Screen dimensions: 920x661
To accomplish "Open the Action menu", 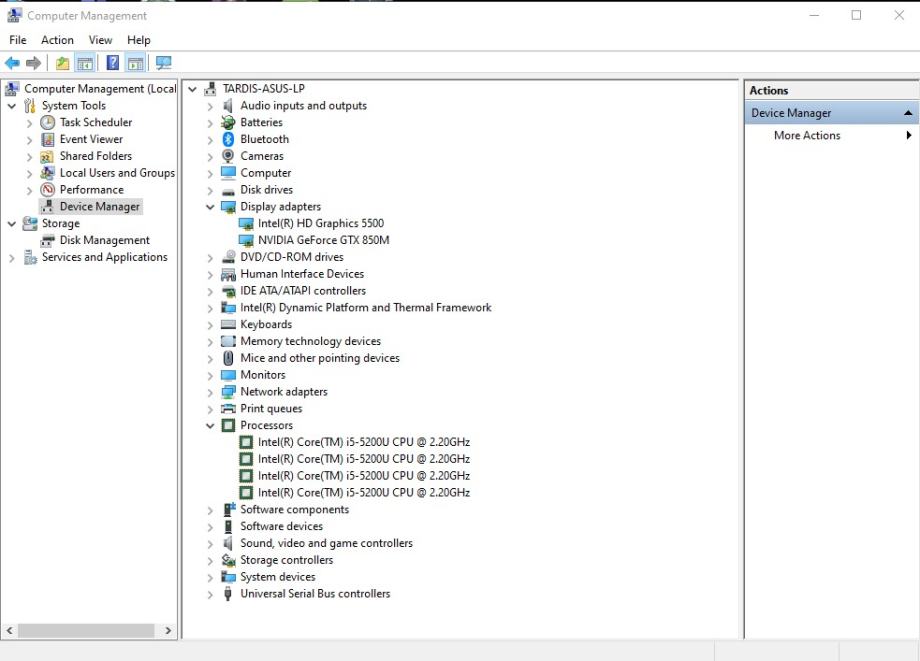I will (x=57, y=40).
